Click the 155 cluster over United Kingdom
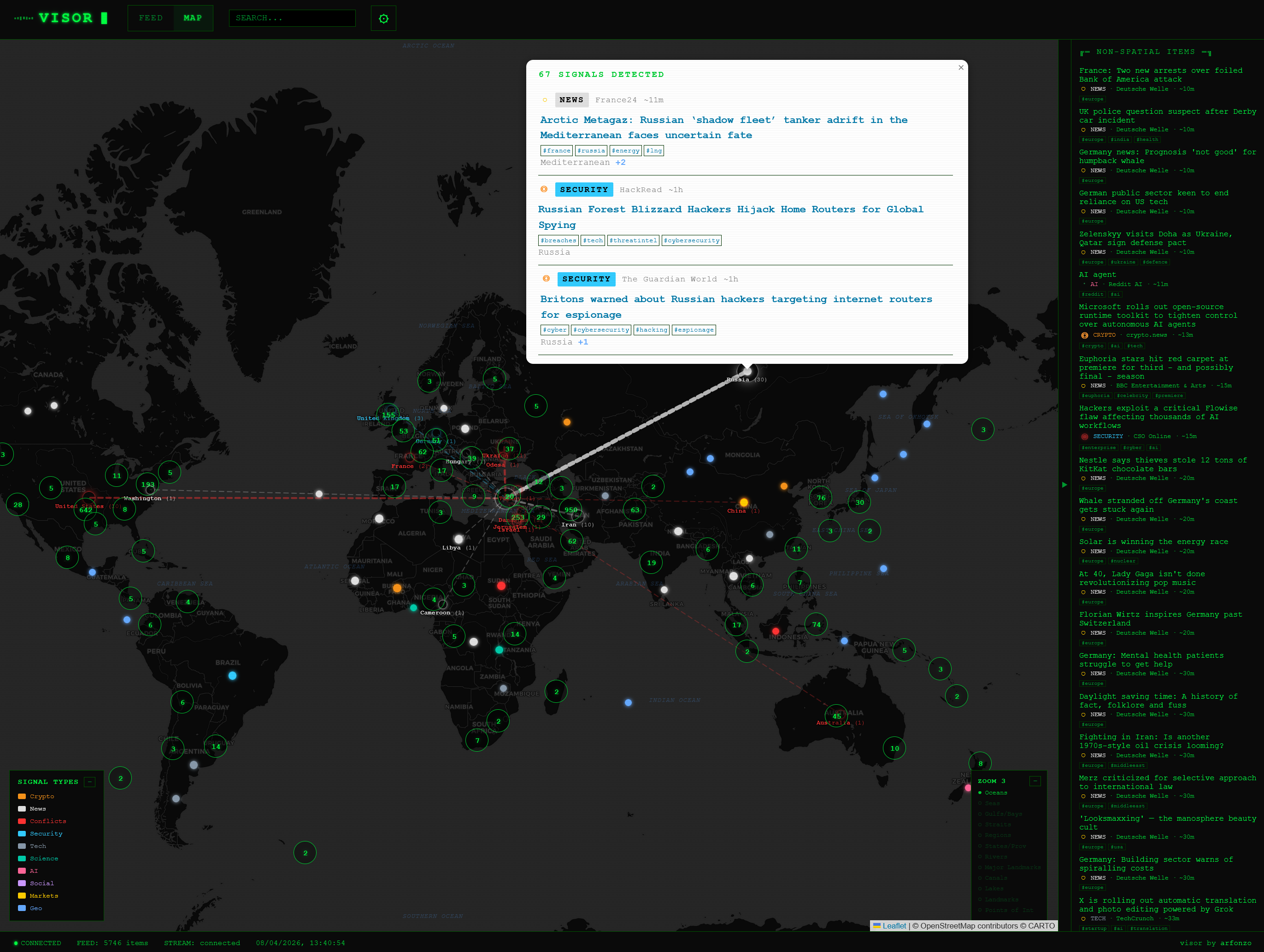The image size is (1264, 952). point(388,415)
